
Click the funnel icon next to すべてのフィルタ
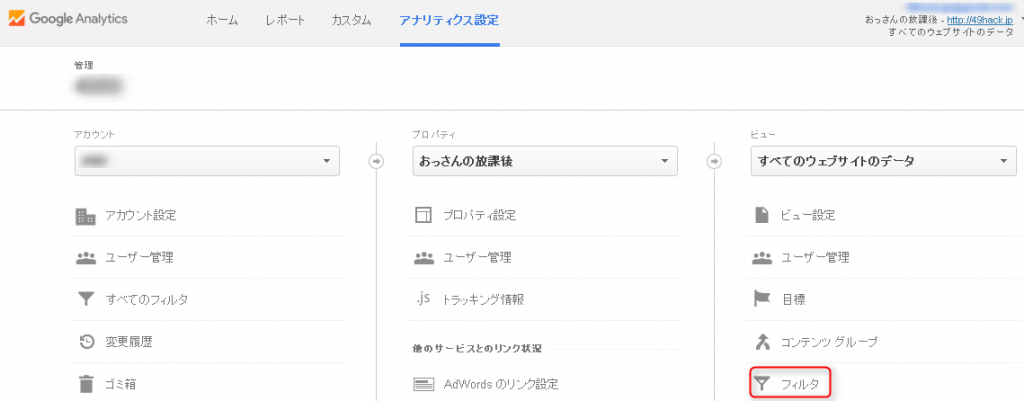point(85,299)
